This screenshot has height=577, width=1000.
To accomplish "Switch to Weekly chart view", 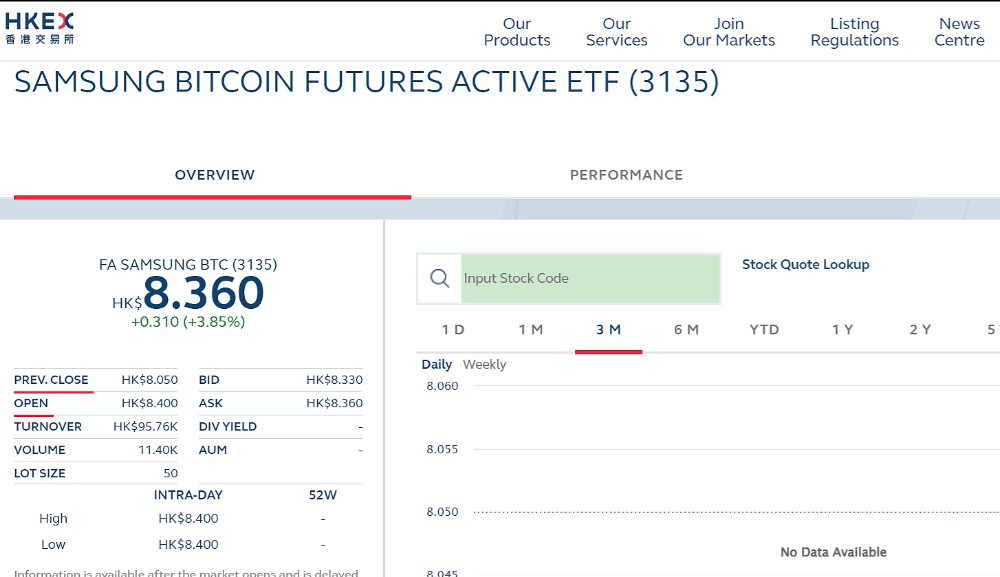I will coord(484,364).
